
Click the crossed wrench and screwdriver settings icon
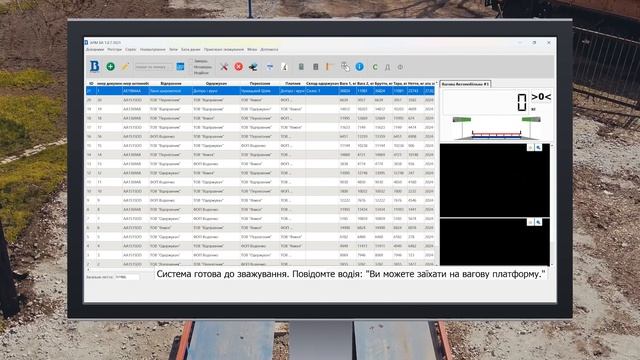click(224, 67)
